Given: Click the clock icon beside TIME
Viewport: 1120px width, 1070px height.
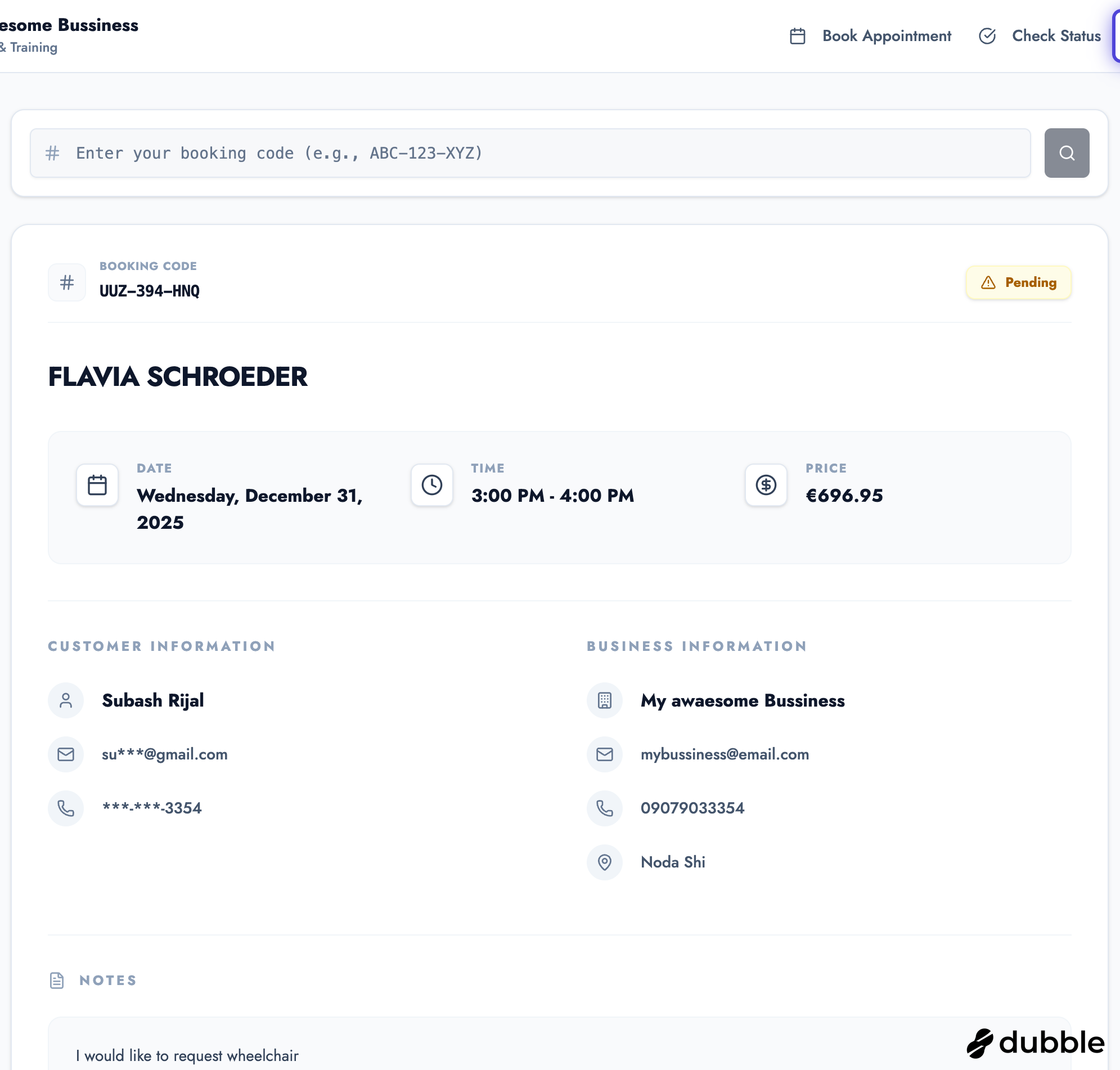Looking at the screenshot, I should pos(431,485).
